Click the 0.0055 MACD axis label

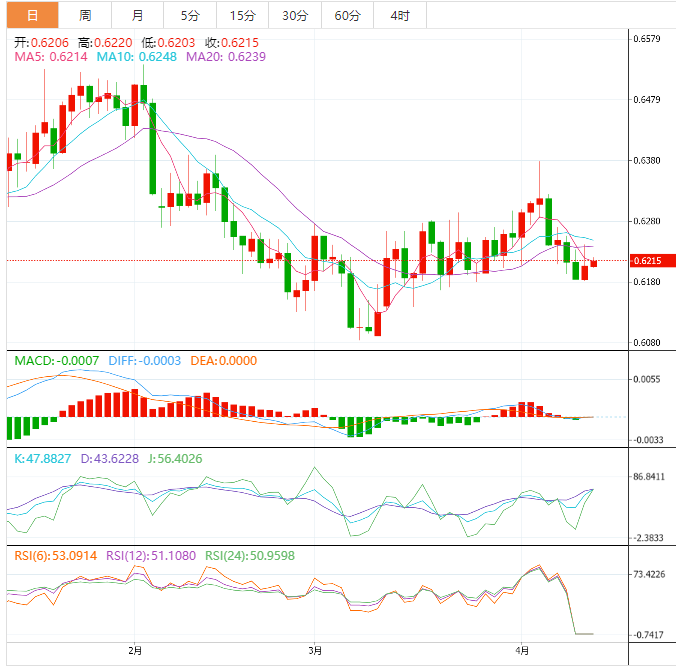[x=647, y=379]
